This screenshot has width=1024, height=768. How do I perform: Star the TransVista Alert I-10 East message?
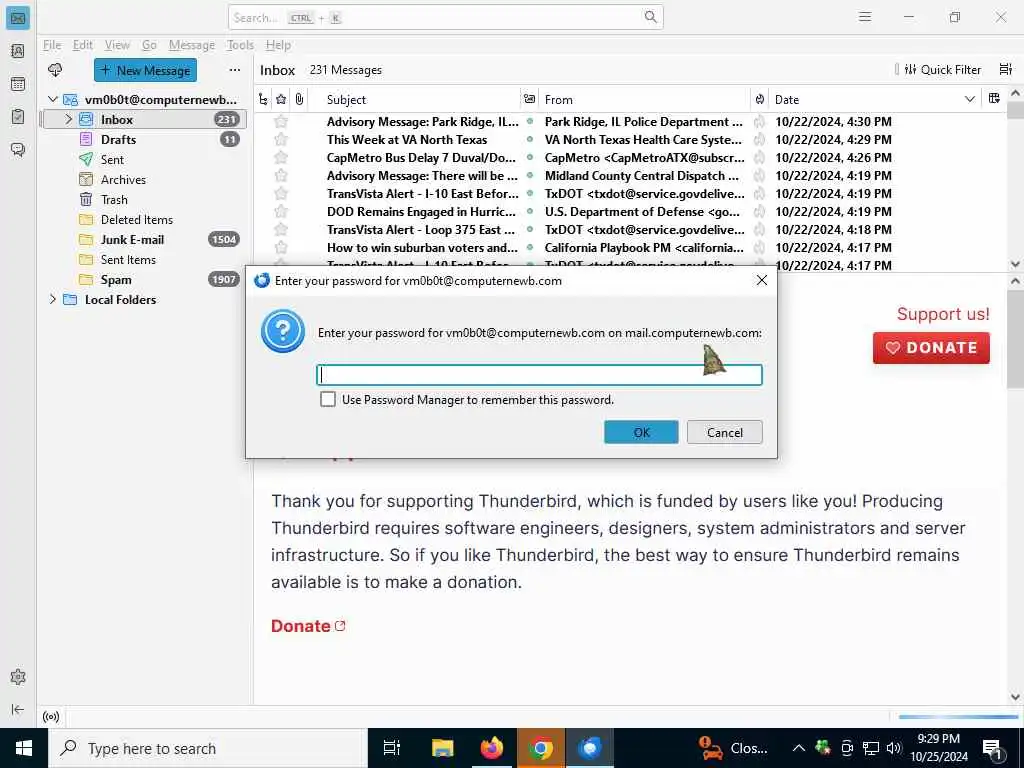click(281, 193)
